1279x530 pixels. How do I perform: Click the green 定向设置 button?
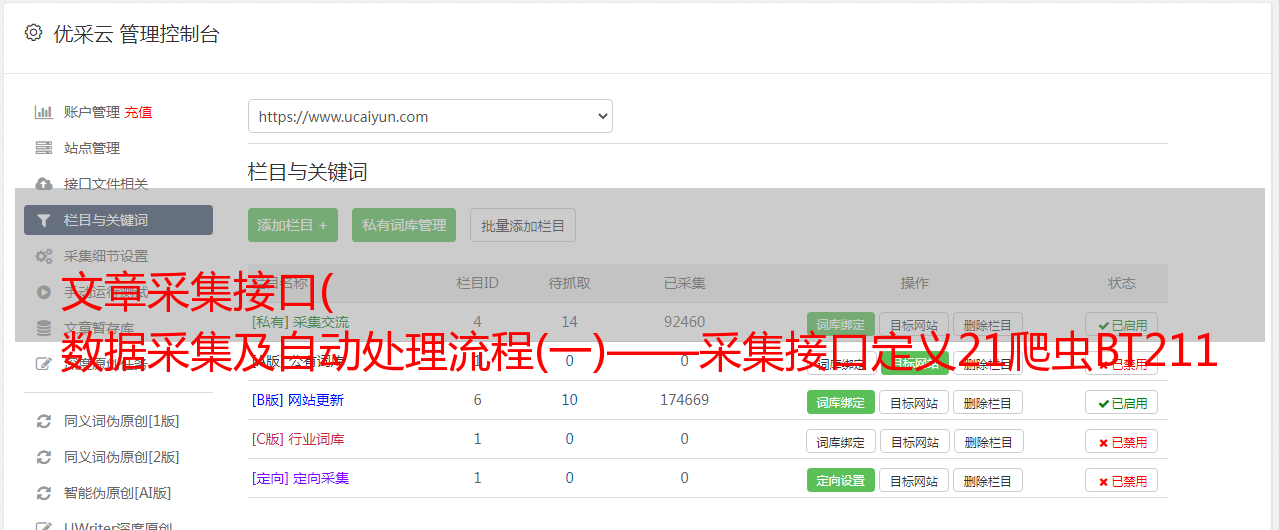click(x=840, y=480)
